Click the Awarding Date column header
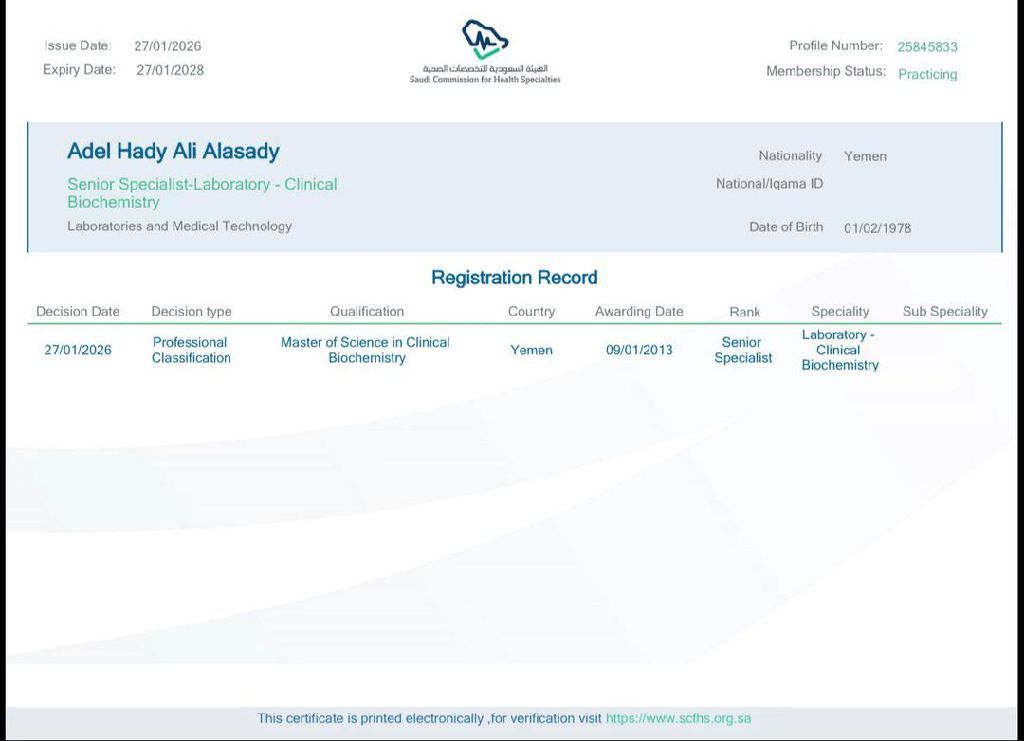The height and width of the screenshot is (741, 1024). click(639, 311)
